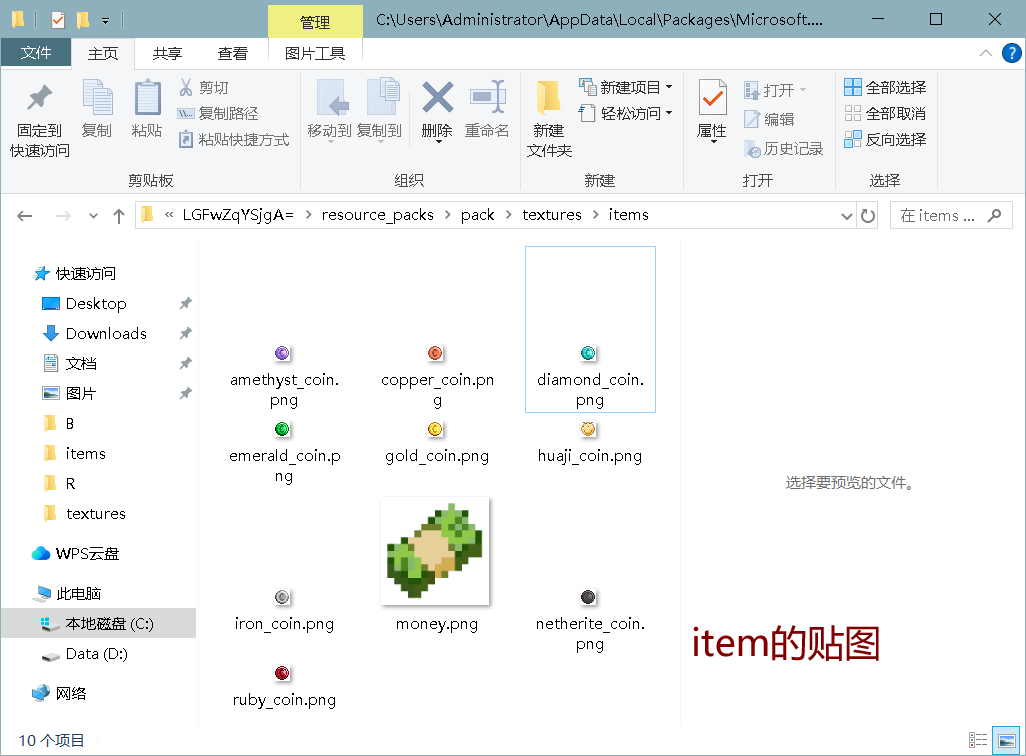
Task: Click the red Delete (删除) X icon
Action: (x=437, y=98)
